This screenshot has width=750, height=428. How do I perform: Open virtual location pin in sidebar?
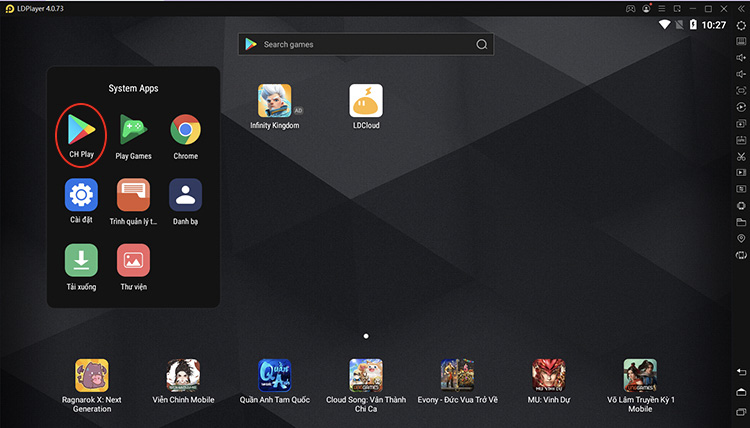point(741,238)
